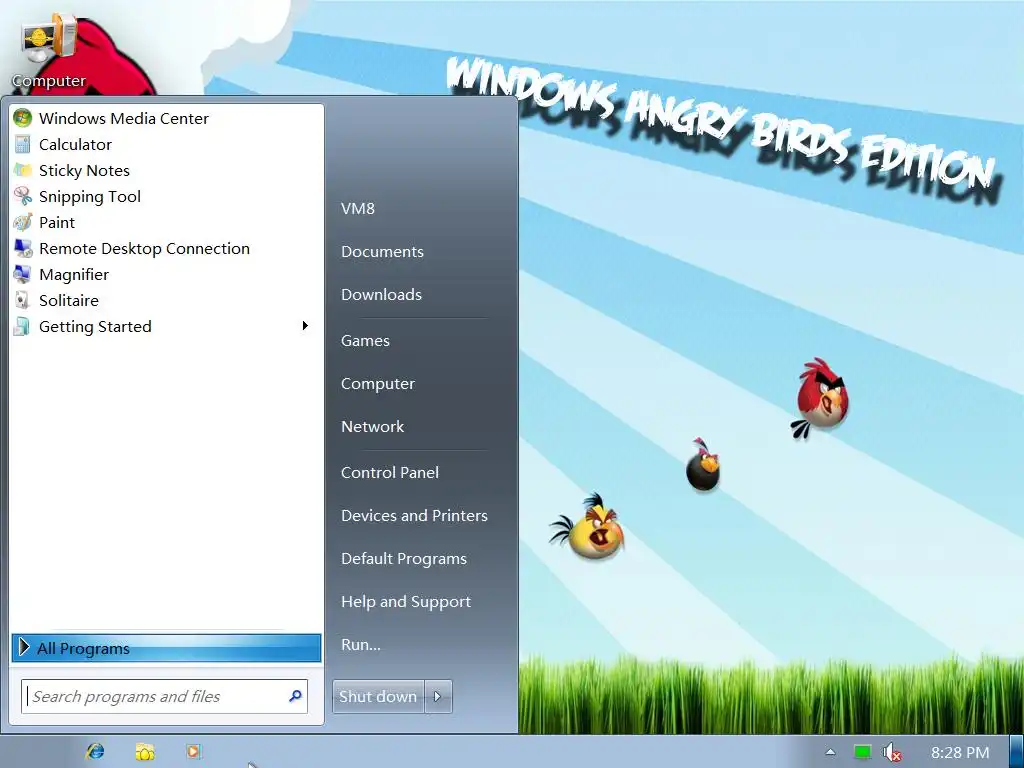Screen dimensions: 1024x768
Task: Expand Getting Started submenu arrow
Action: coord(305,326)
